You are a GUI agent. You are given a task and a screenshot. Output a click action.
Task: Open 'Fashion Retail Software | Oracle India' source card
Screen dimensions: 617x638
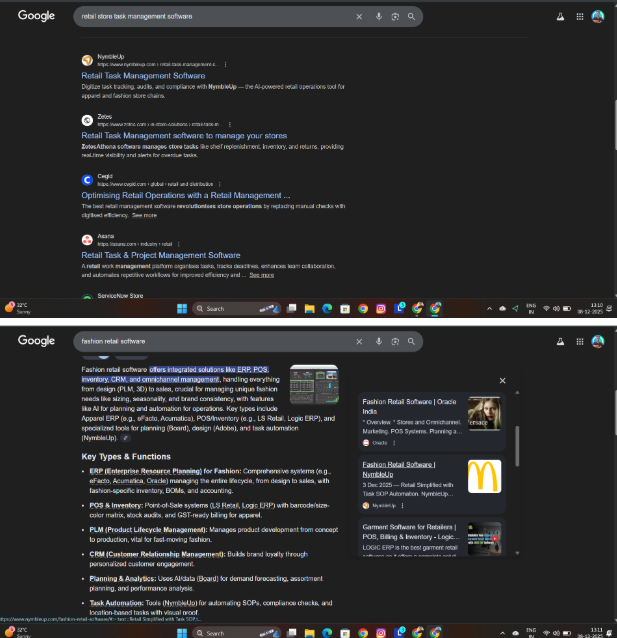(432, 422)
